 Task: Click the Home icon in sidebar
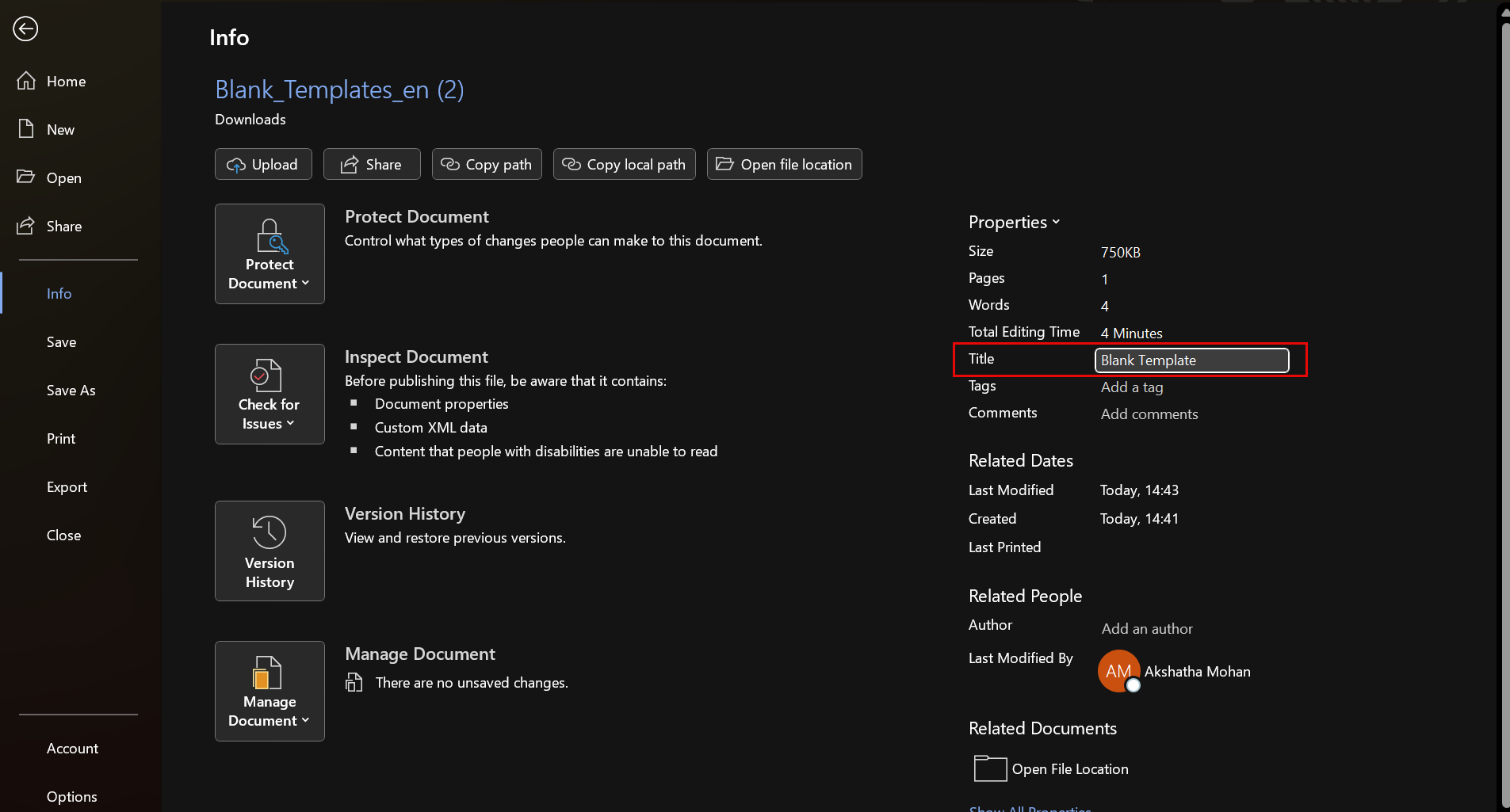pyautogui.click(x=26, y=81)
